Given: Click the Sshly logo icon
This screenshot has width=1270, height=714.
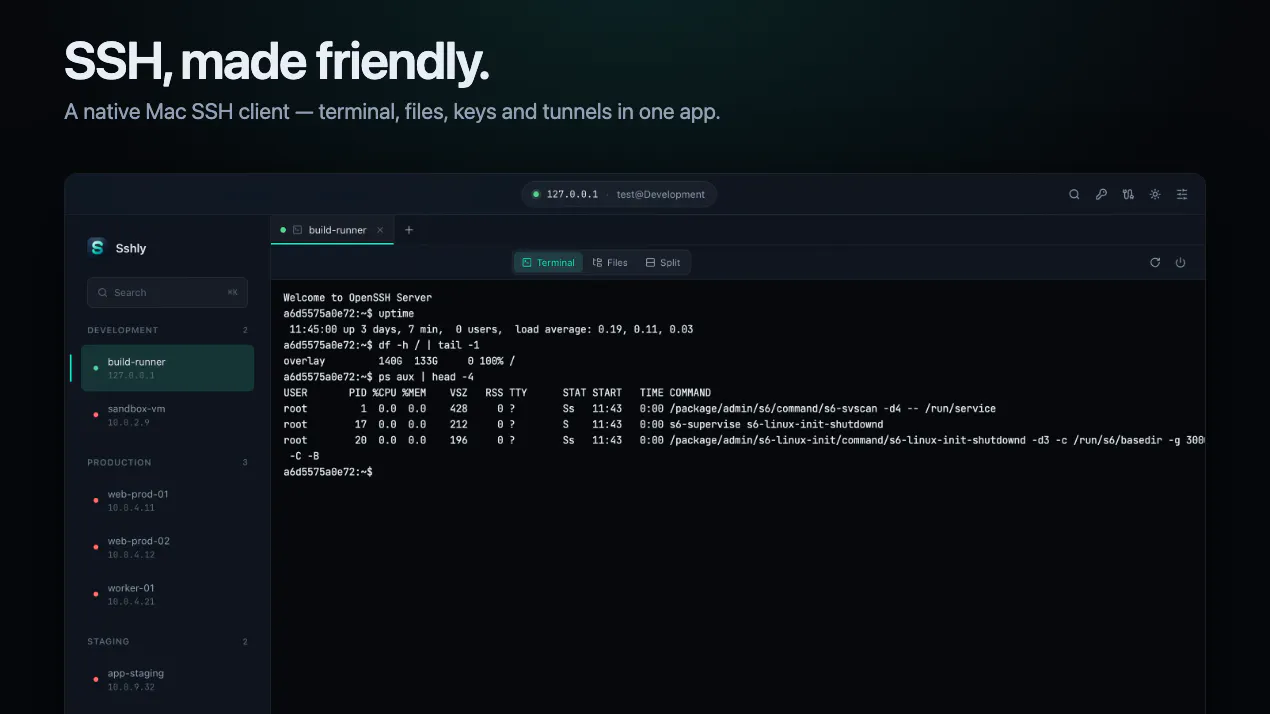Looking at the screenshot, I should pos(97,247).
